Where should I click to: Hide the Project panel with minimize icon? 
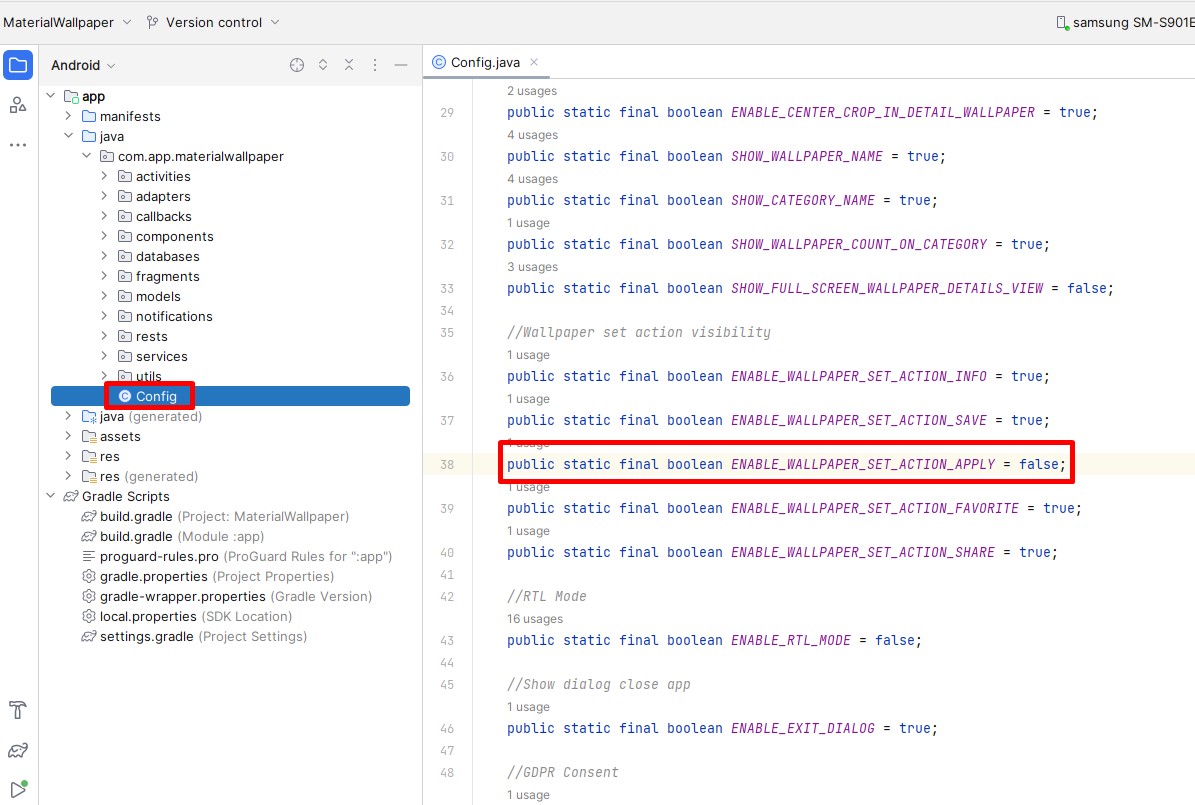pos(401,65)
